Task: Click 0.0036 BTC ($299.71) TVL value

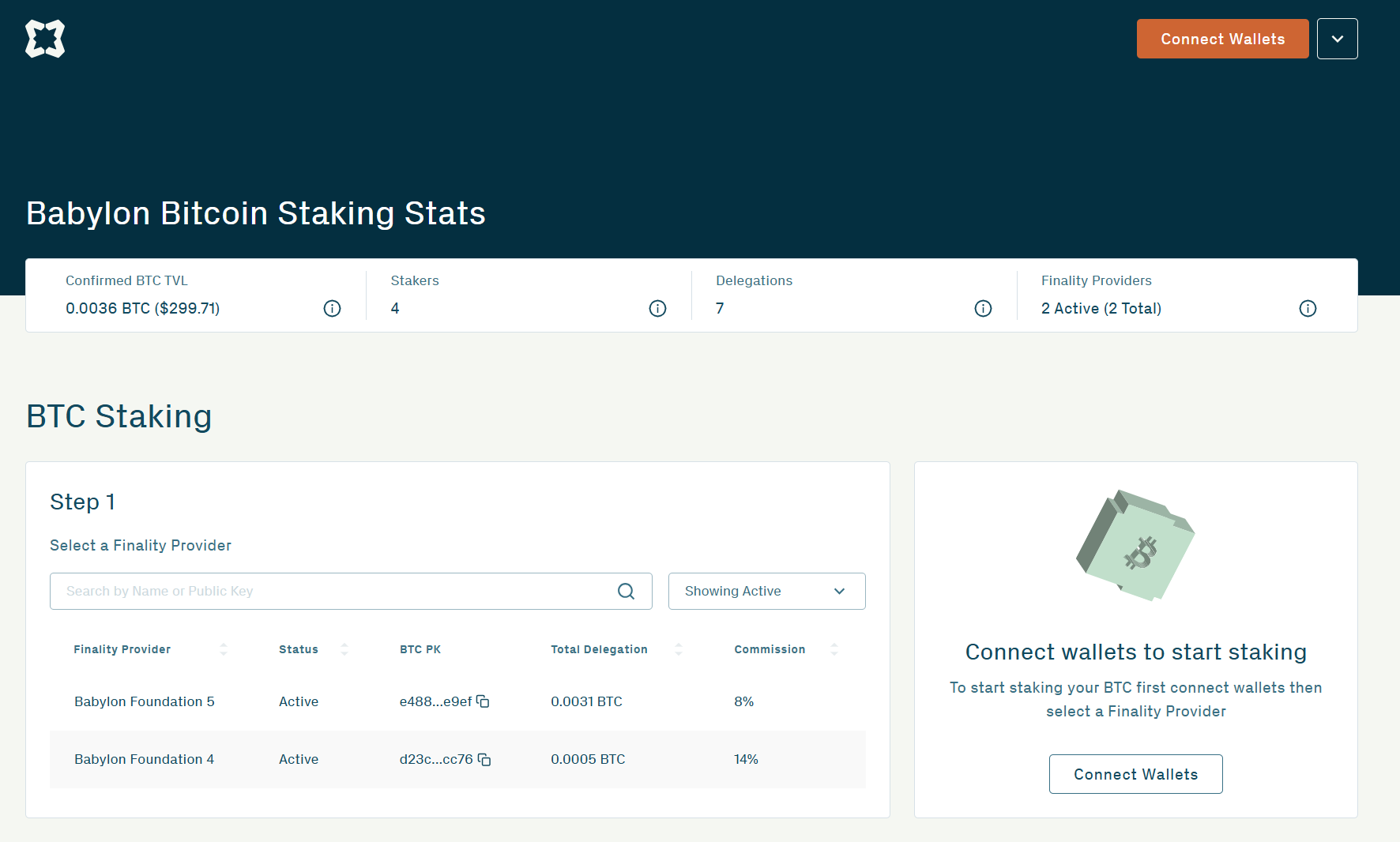Action: [143, 309]
